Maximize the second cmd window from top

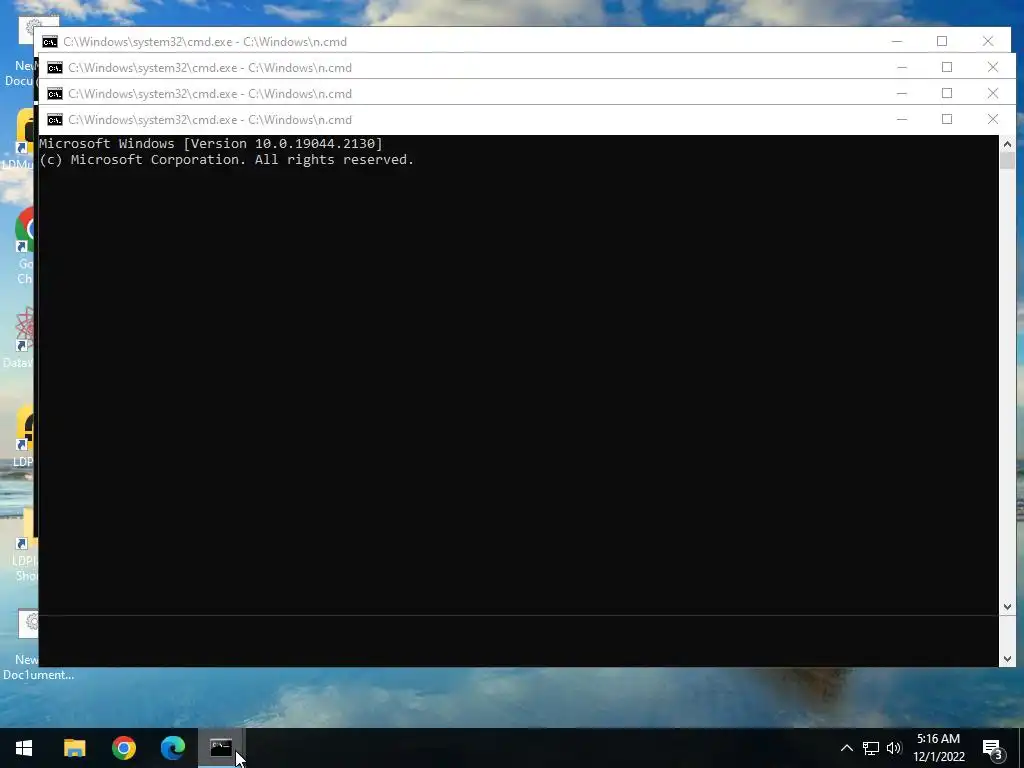coord(947,67)
